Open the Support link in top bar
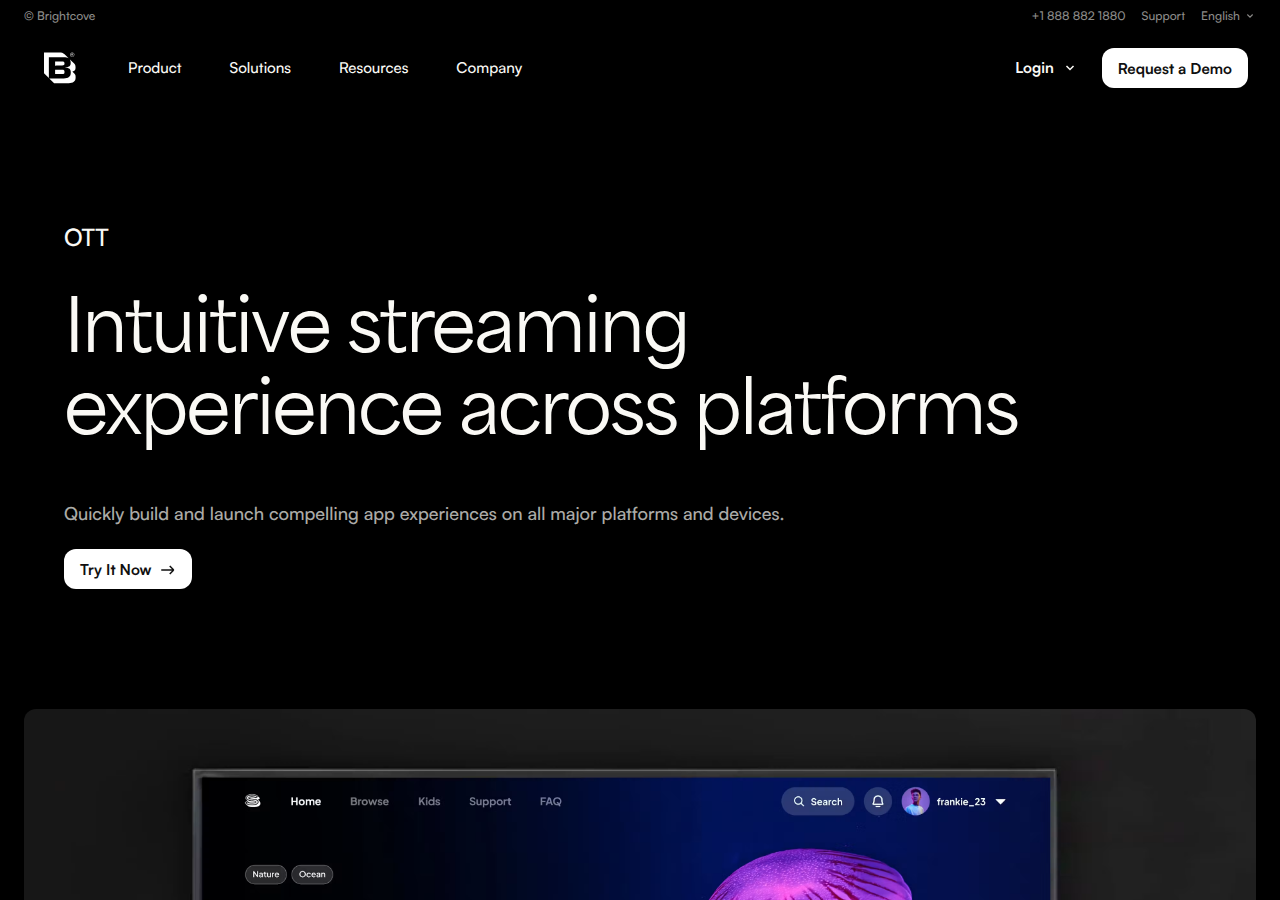The image size is (1280, 900). coord(1163,16)
